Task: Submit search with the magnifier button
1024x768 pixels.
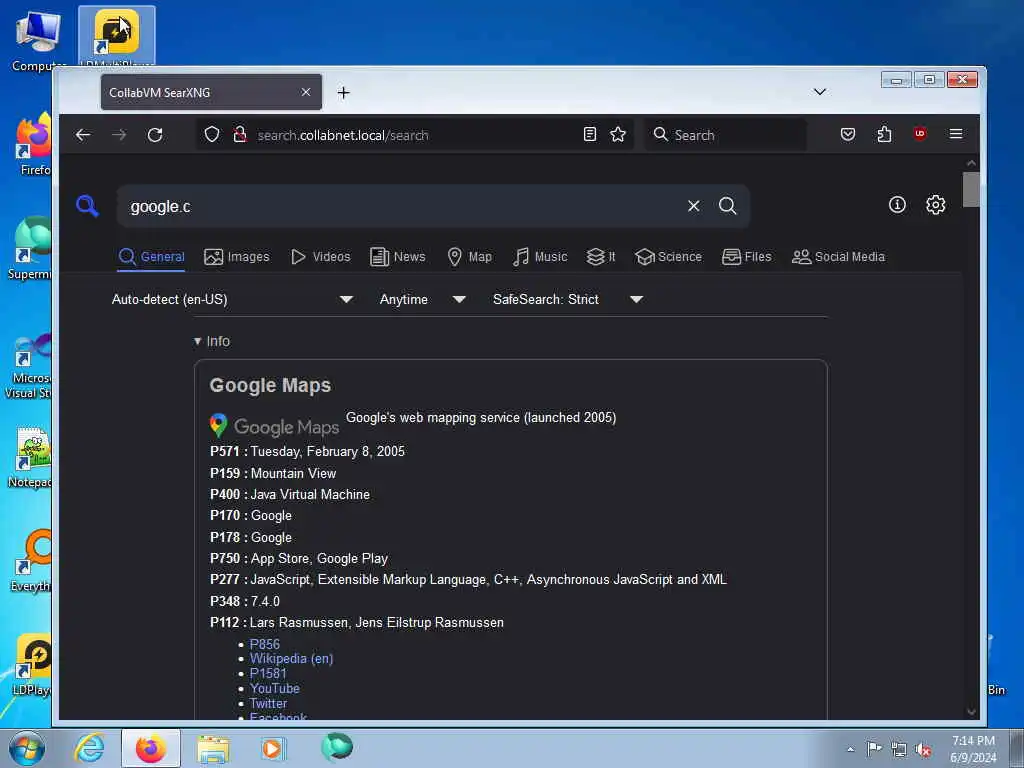Action: pos(728,206)
